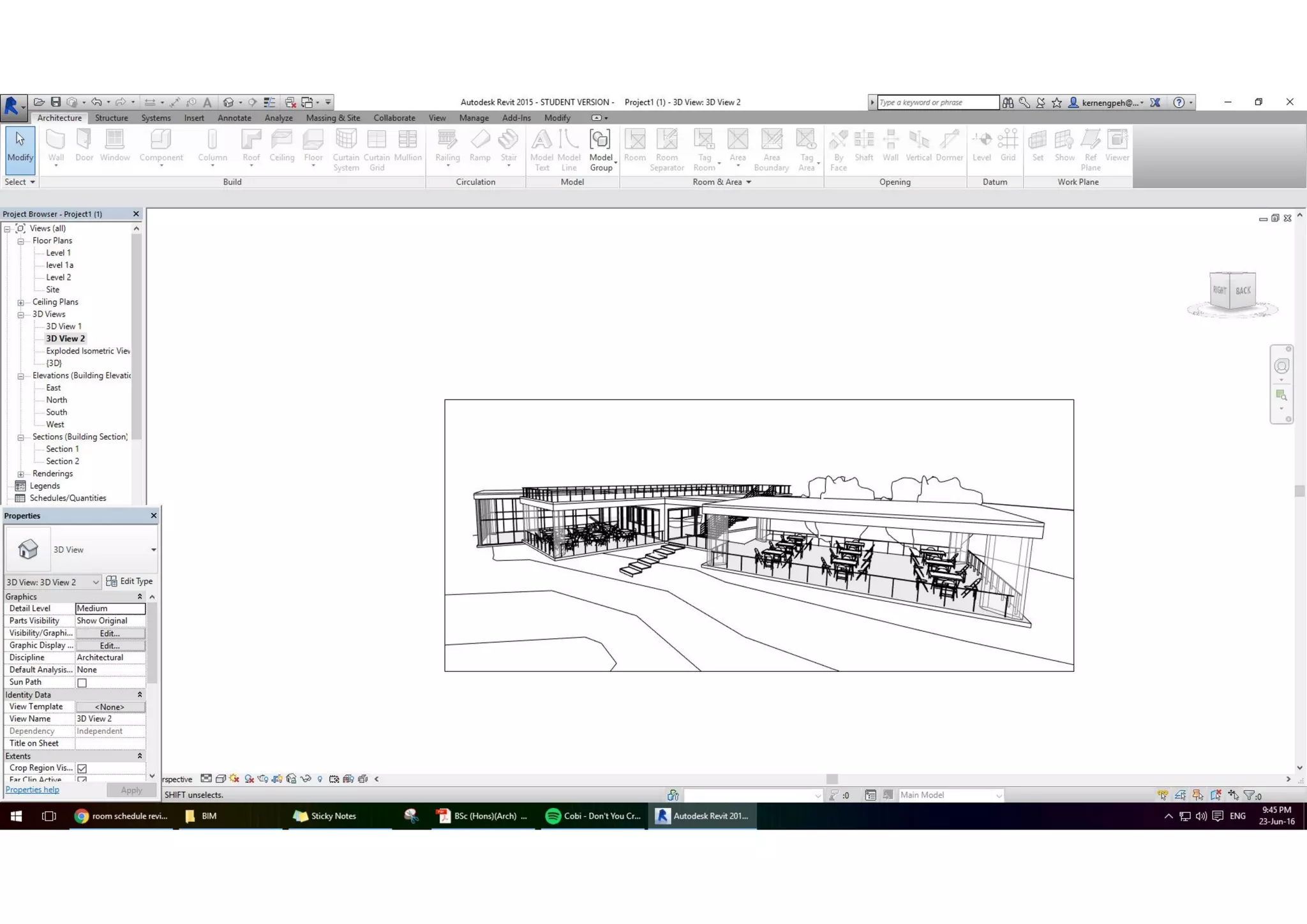Collapse the Floor Plans tree node
The image size is (1307, 924).
(20, 241)
